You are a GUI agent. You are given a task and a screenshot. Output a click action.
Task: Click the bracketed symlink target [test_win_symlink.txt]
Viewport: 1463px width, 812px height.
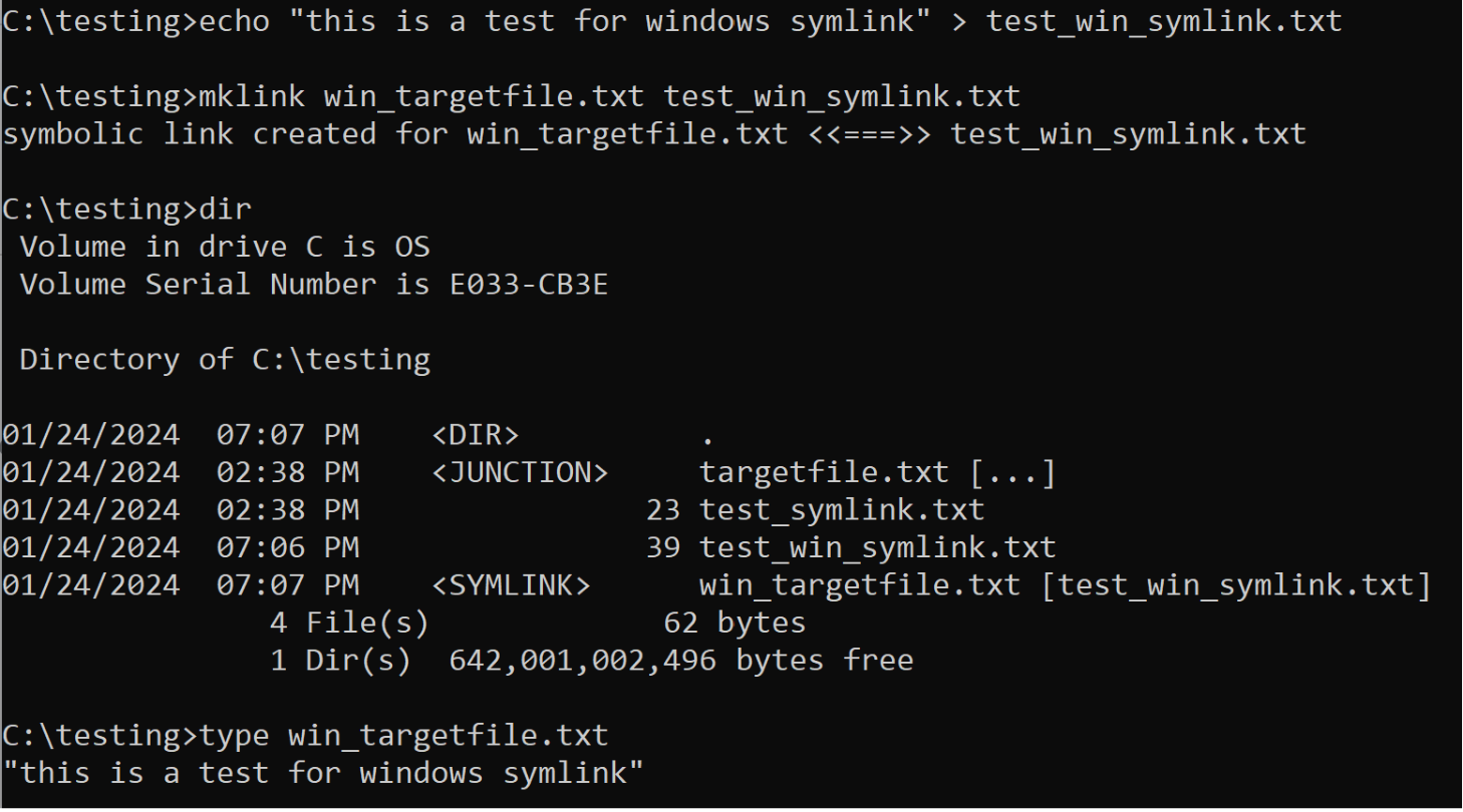(1236, 585)
